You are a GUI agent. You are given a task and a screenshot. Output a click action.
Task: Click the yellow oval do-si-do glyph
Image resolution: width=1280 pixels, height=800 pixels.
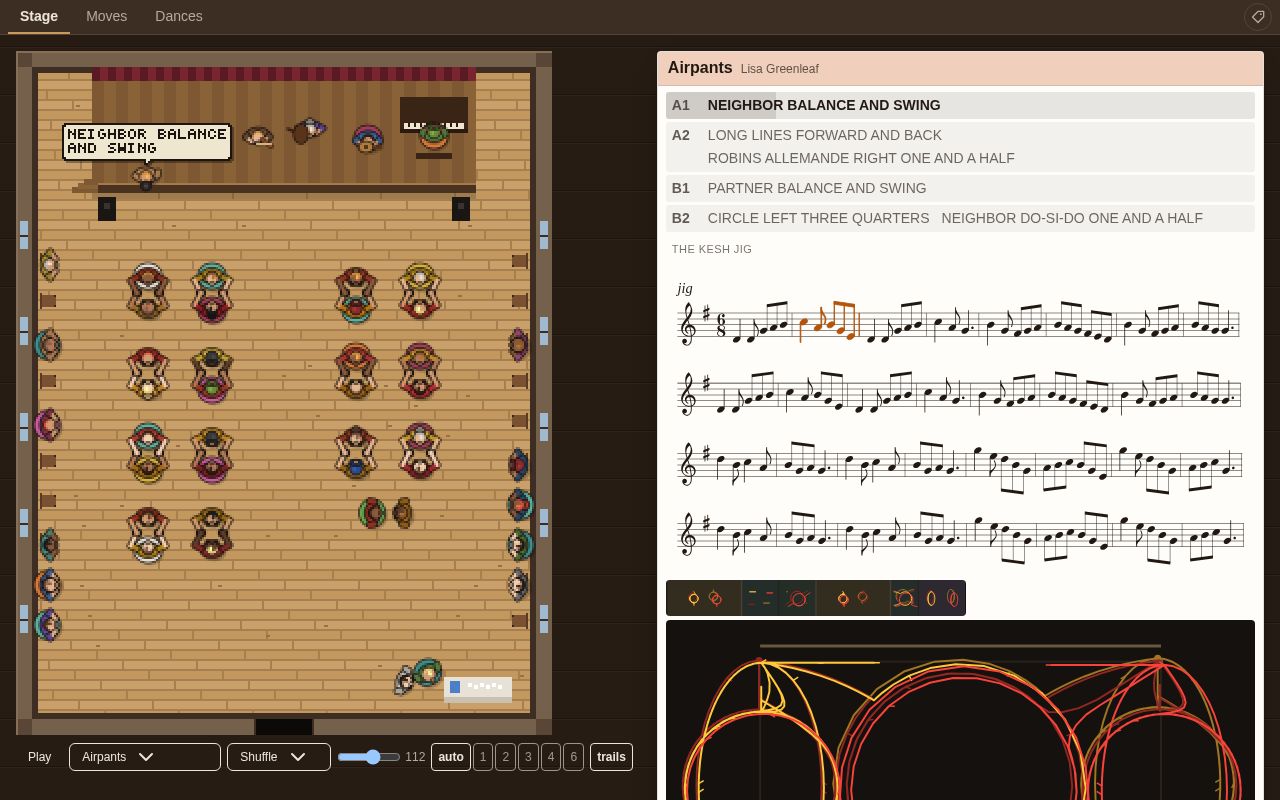pos(931,598)
